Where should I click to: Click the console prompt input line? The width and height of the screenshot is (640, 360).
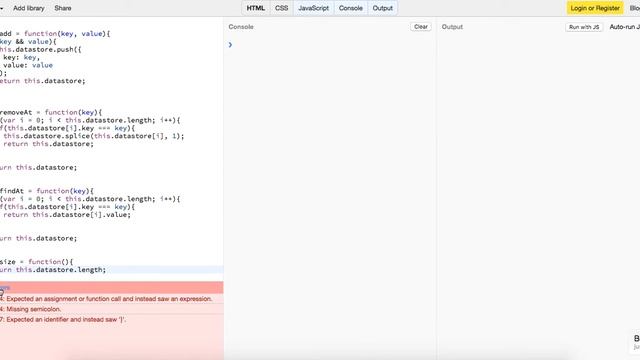coord(330,45)
